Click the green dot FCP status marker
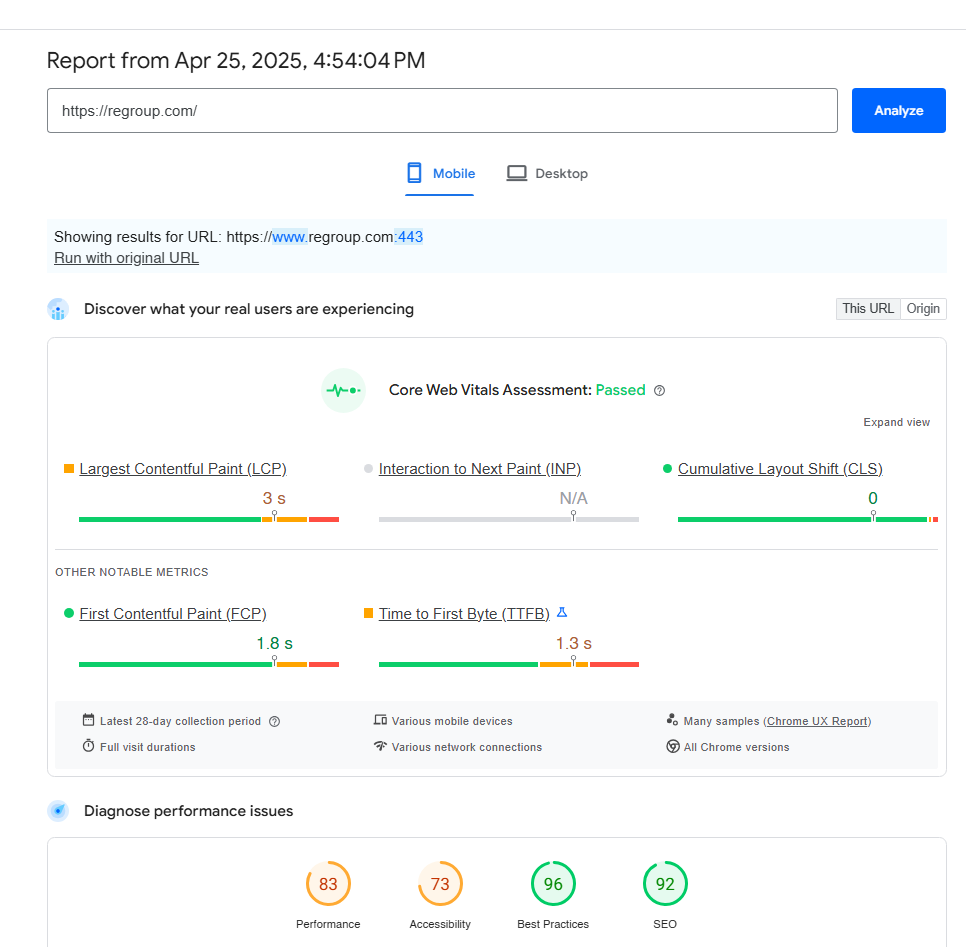966x947 pixels. pyautogui.click(x=69, y=613)
